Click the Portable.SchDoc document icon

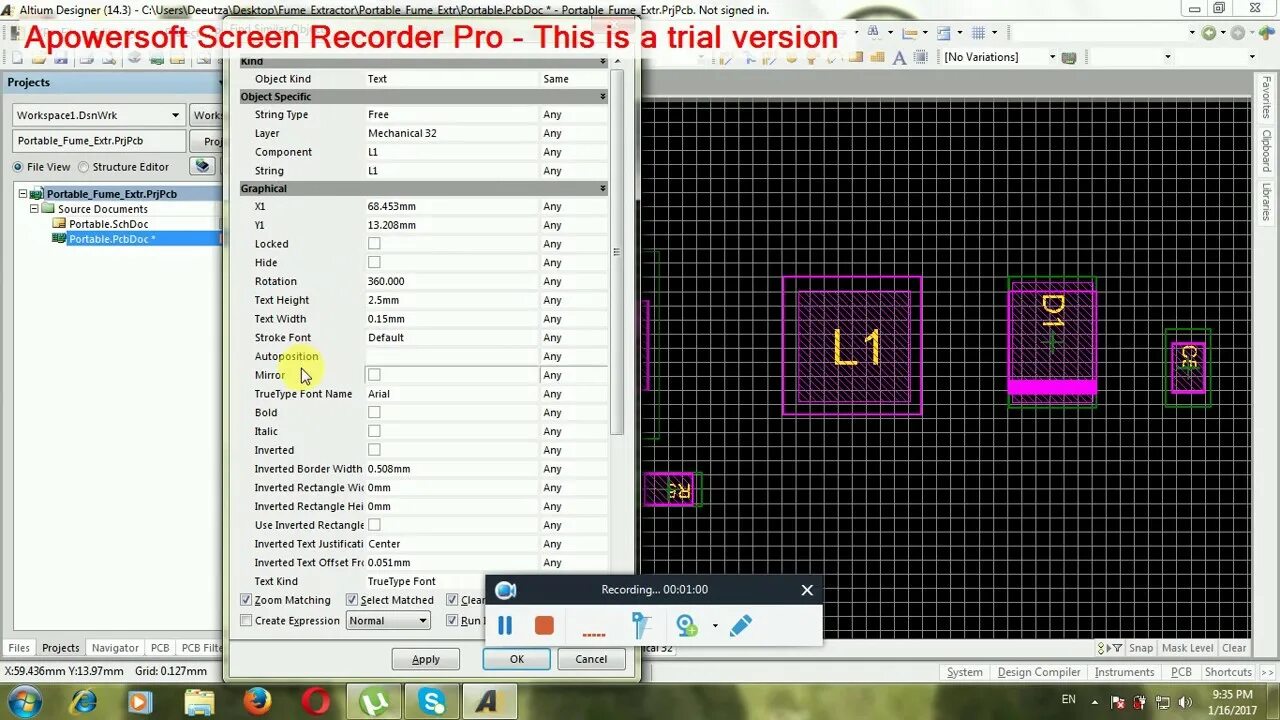coord(59,224)
